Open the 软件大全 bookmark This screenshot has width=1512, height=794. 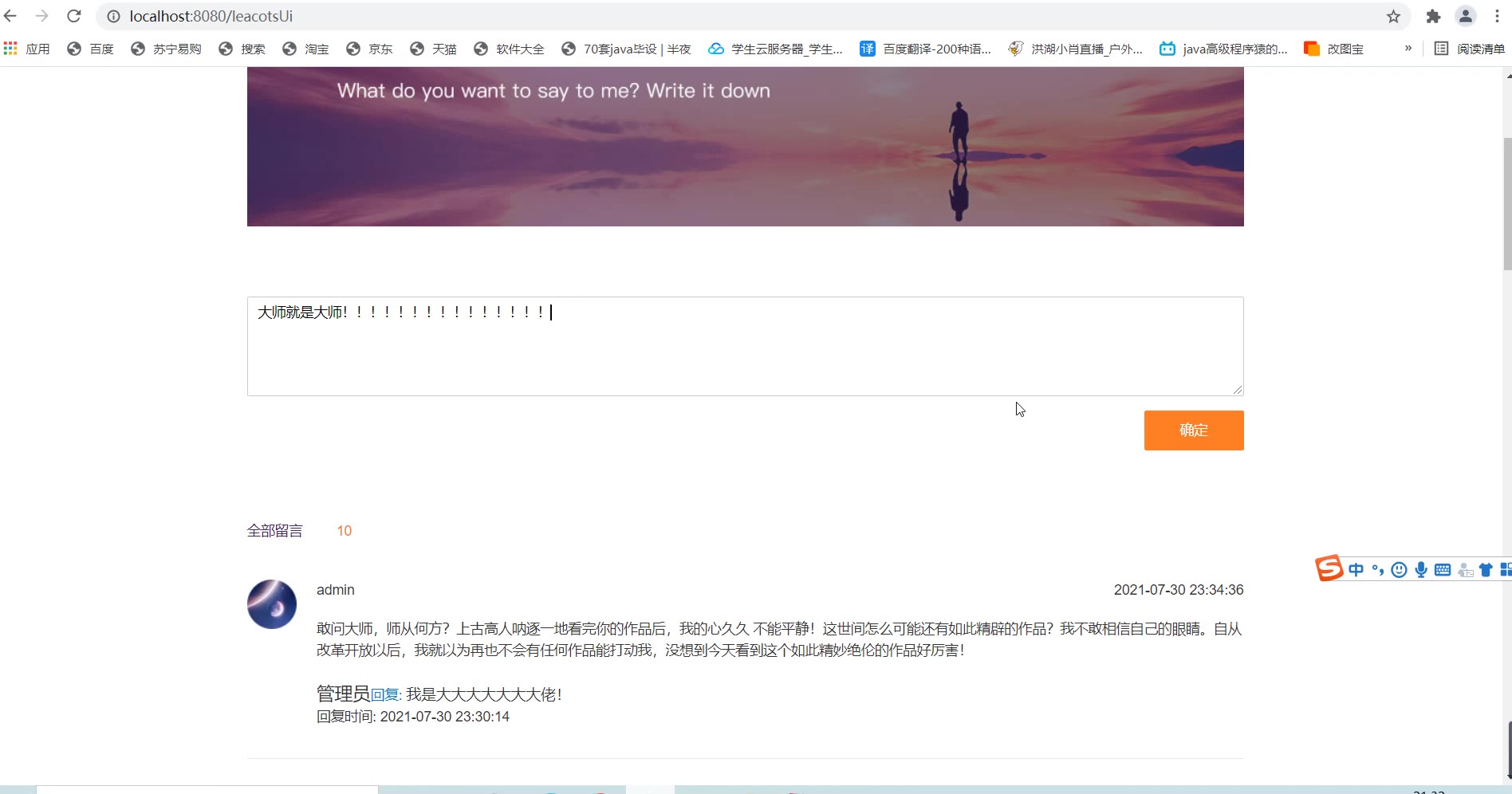click(x=509, y=49)
